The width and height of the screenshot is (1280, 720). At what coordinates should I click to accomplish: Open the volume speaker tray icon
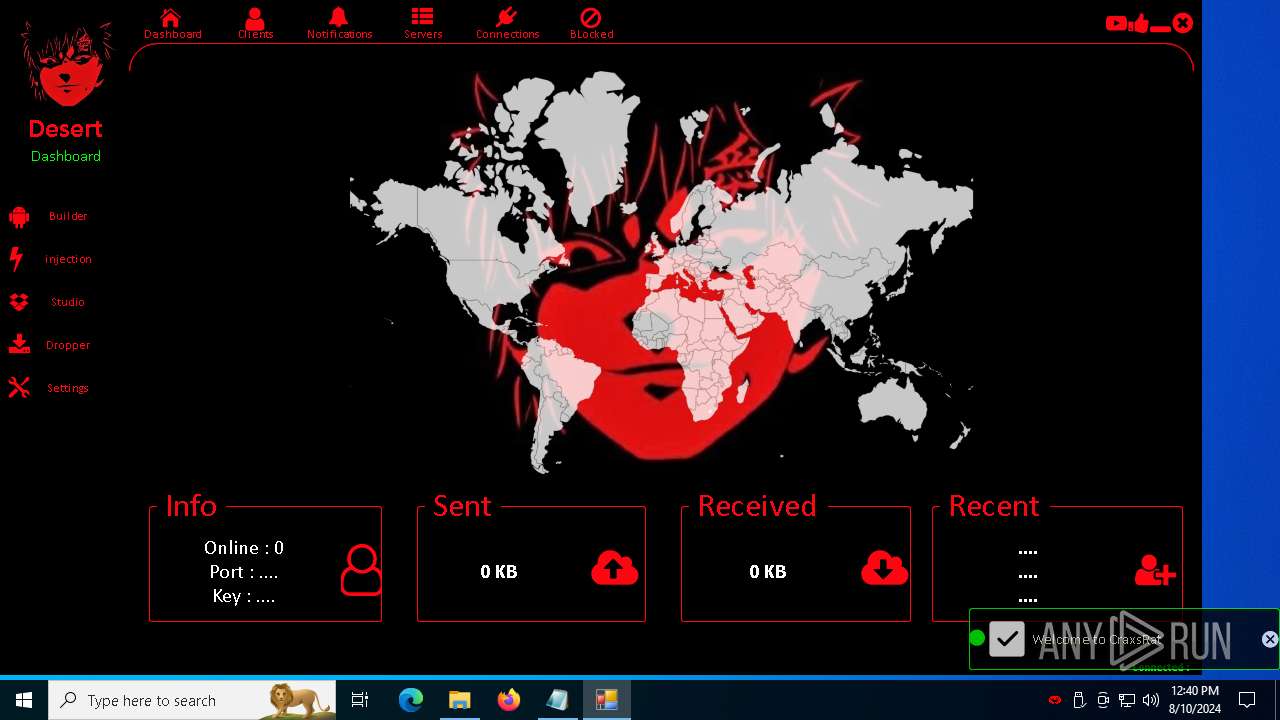[1151, 700]
